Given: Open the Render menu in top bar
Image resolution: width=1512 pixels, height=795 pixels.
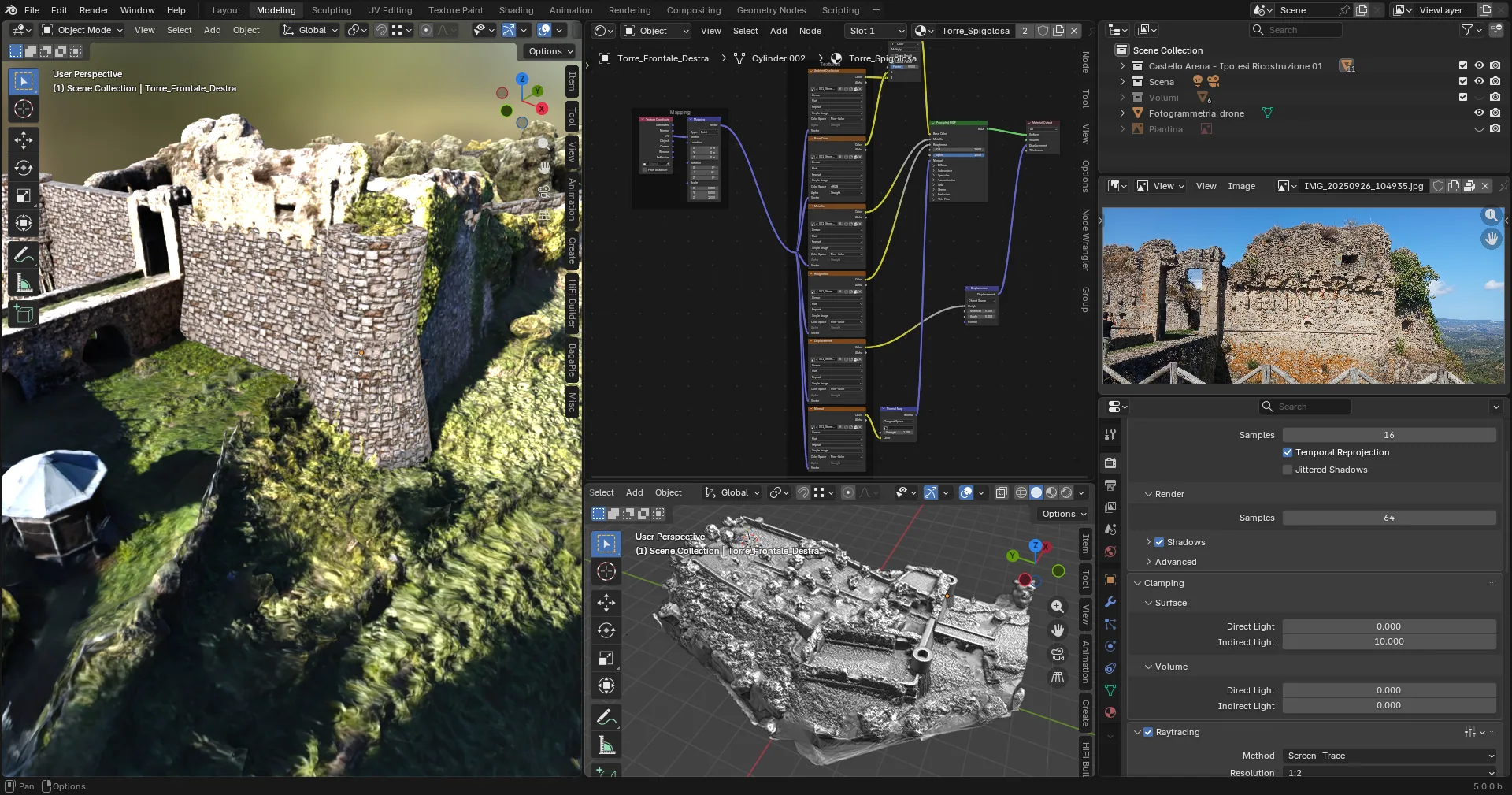Looking at the screenshot, I should [x=94, y=10].
